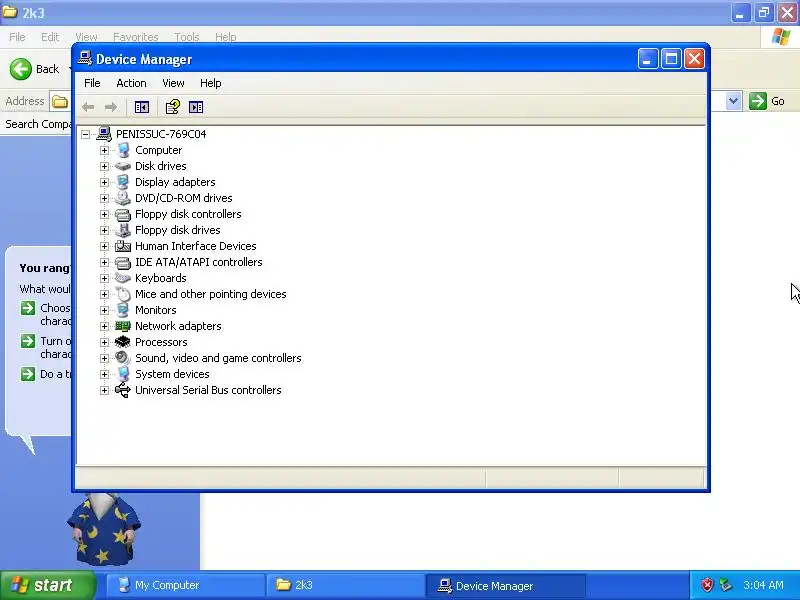Toggle the console tree toolbar icon
800x600 pixels.
[x=141, y=107]
